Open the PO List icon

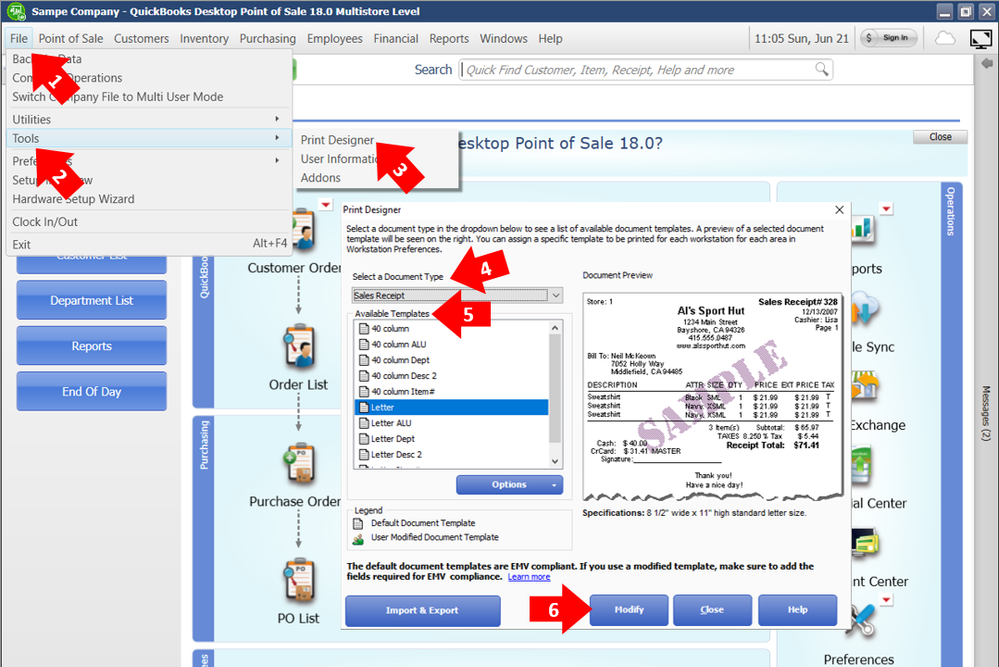[x=299, y=580]
